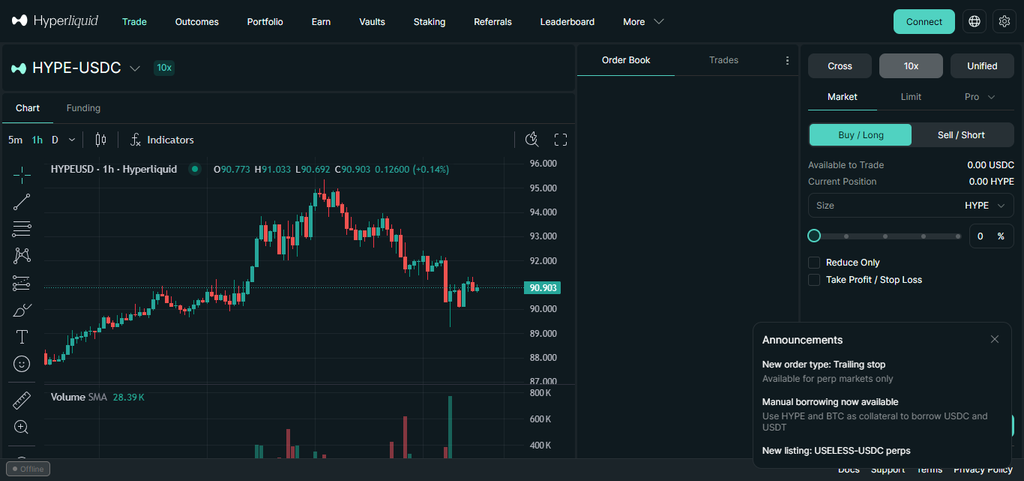Select the XABCD pattern tool
This screenshot has height=481, width=1024.
[22, 255]
